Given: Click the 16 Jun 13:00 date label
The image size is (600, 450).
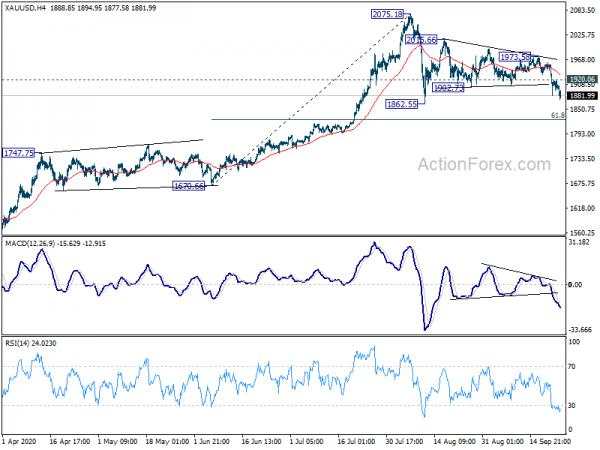Looking at the screenshot, I should tap(262, 441).
